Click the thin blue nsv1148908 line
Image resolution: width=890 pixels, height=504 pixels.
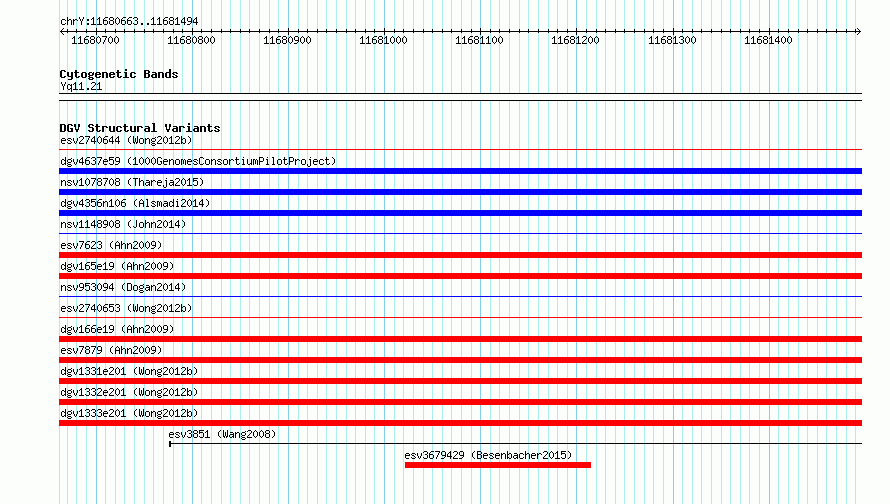[x=460, y=233]
